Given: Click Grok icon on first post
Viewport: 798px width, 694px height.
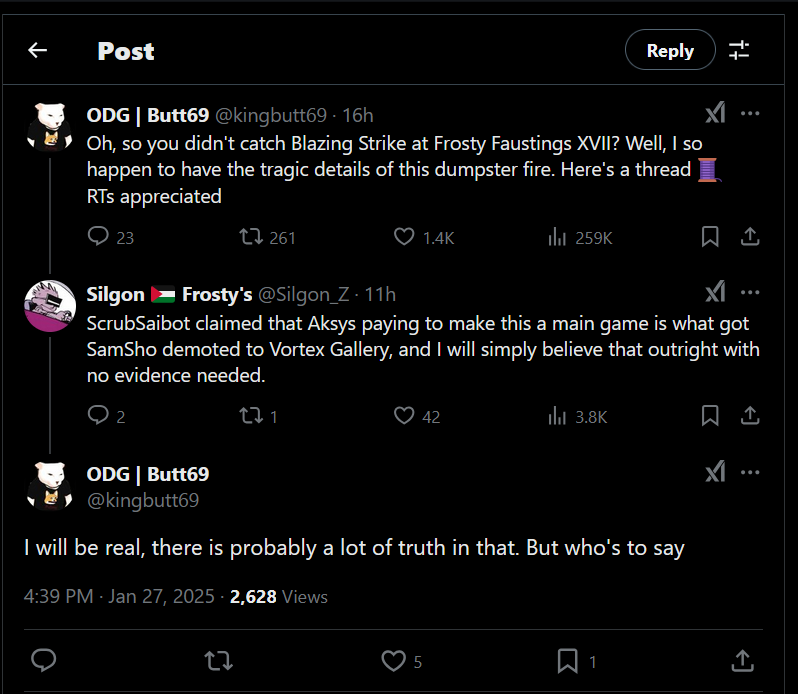Looking at the screenshot, I should [715, 114].
